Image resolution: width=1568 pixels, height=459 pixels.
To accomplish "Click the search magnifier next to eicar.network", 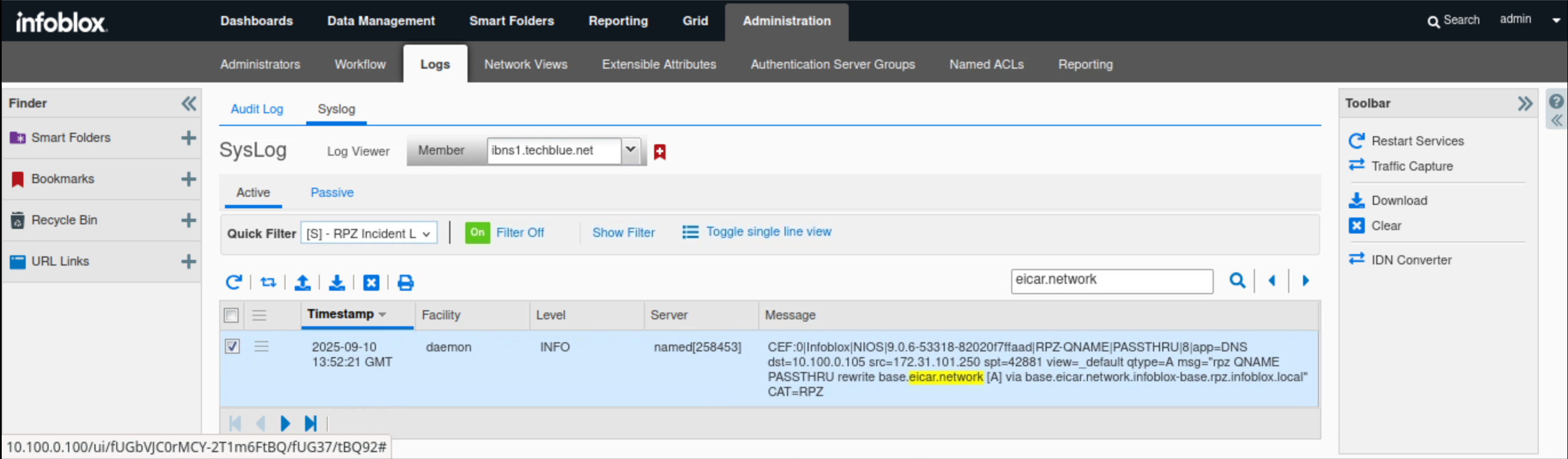I will click(1237, 280).
